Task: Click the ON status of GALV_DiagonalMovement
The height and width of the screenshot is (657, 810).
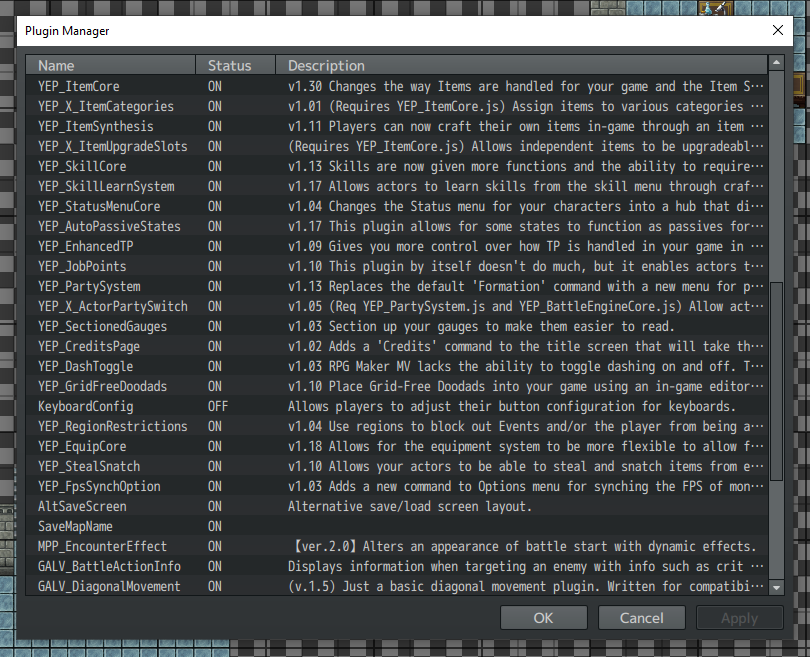Action: click(215, 586)
